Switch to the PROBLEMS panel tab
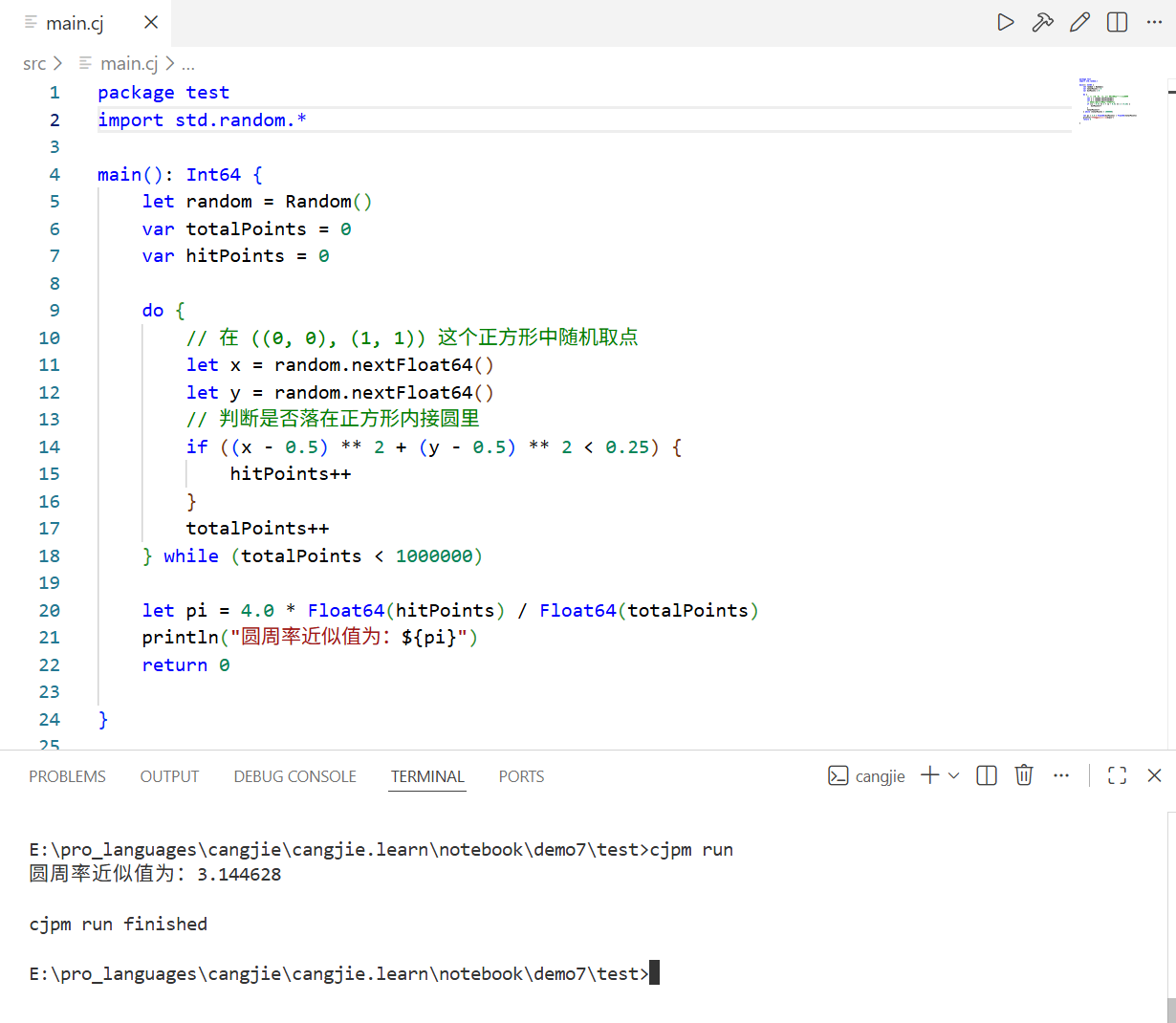 tap(67, 776)
